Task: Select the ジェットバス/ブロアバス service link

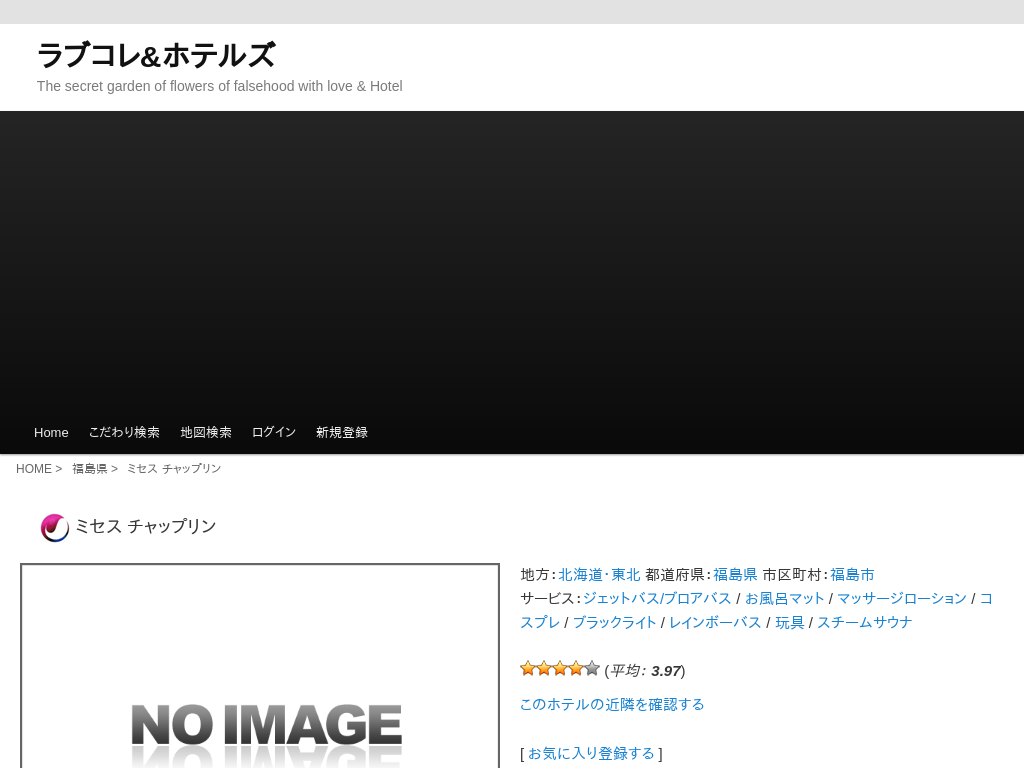Action: pos(657,598)
